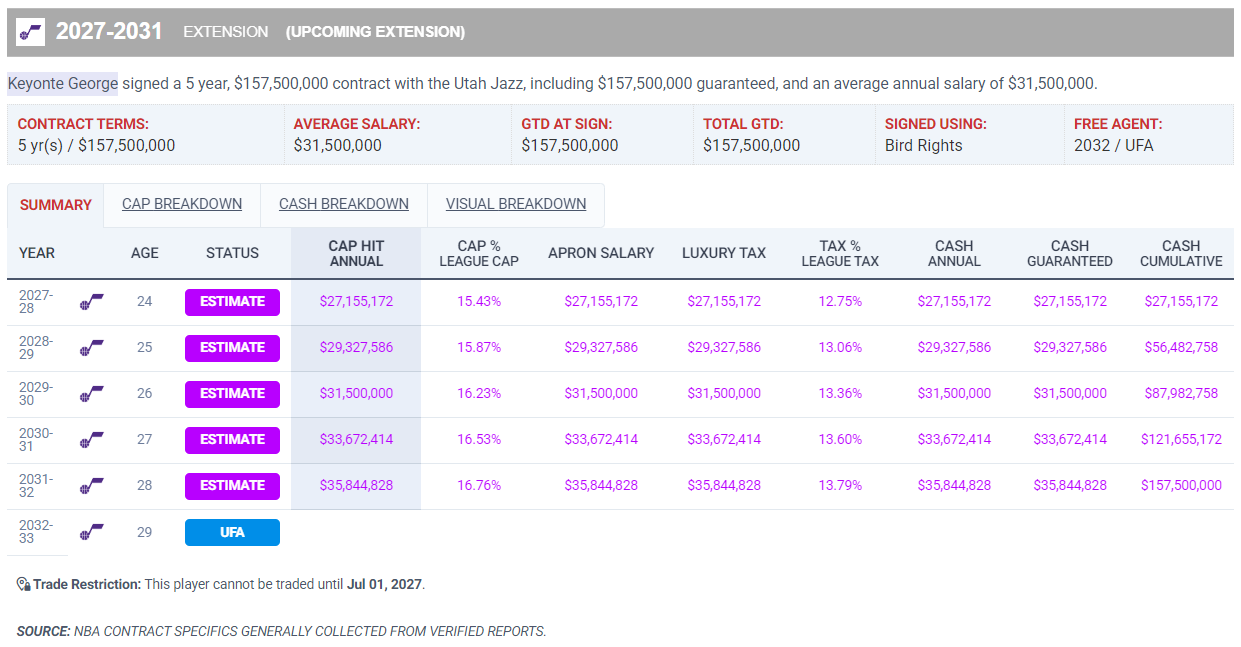Viewport: 1241px width, 647px height.
Task: Click the 13.79% league tax value
Action: (x=840, y=485)
